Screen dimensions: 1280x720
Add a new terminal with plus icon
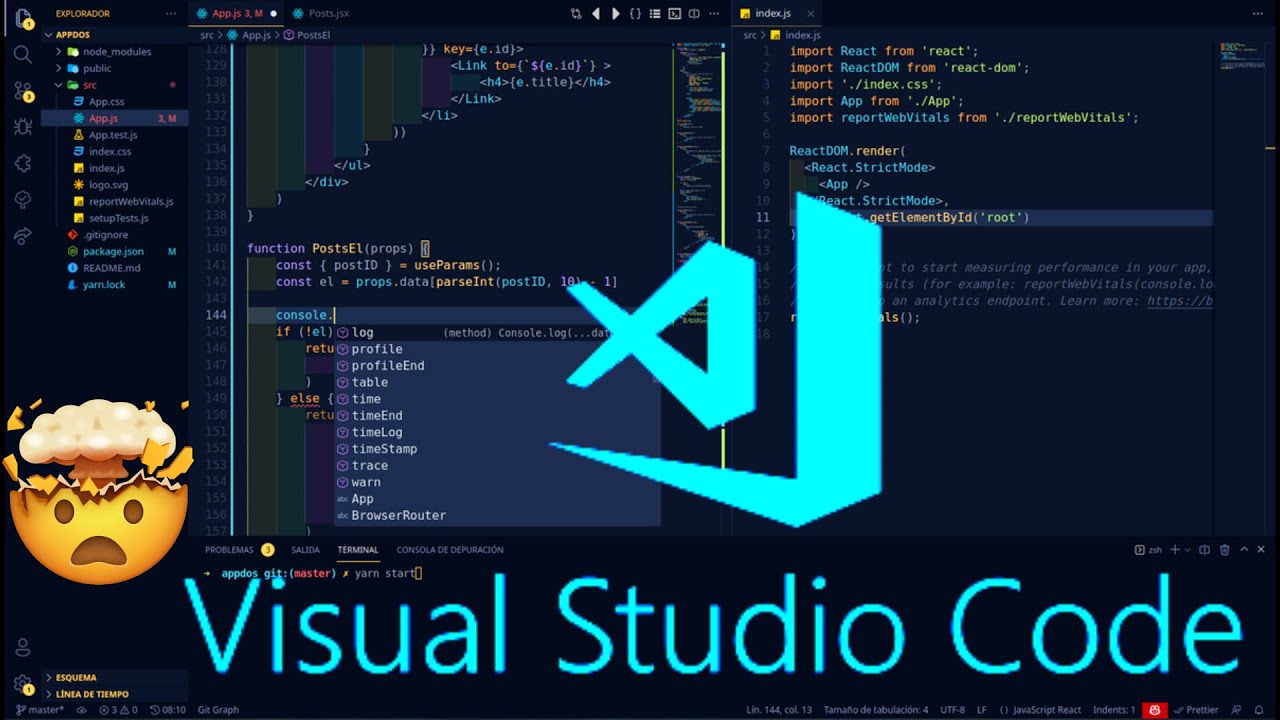[1176, 550]
